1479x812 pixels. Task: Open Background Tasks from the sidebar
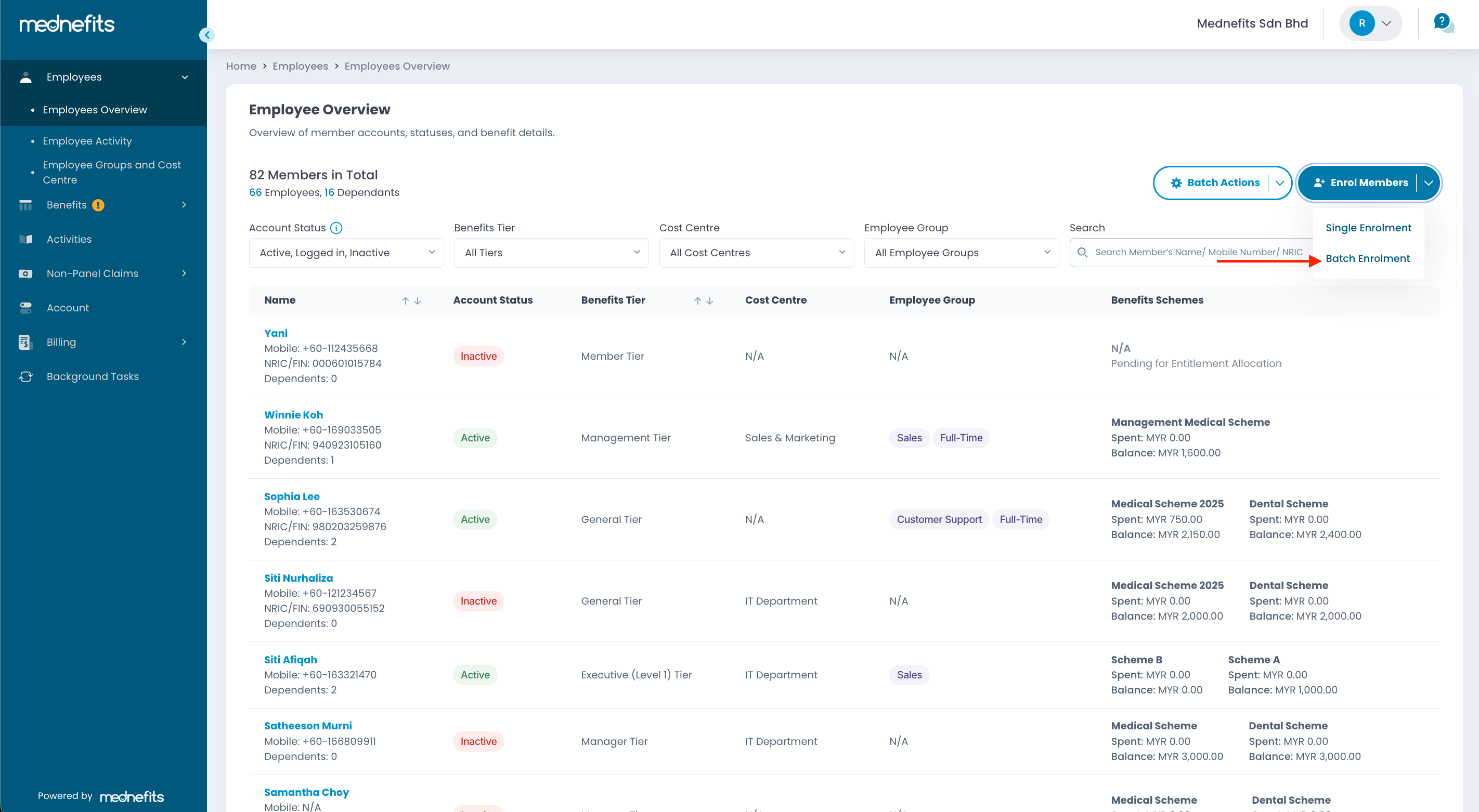coord(93,376)
